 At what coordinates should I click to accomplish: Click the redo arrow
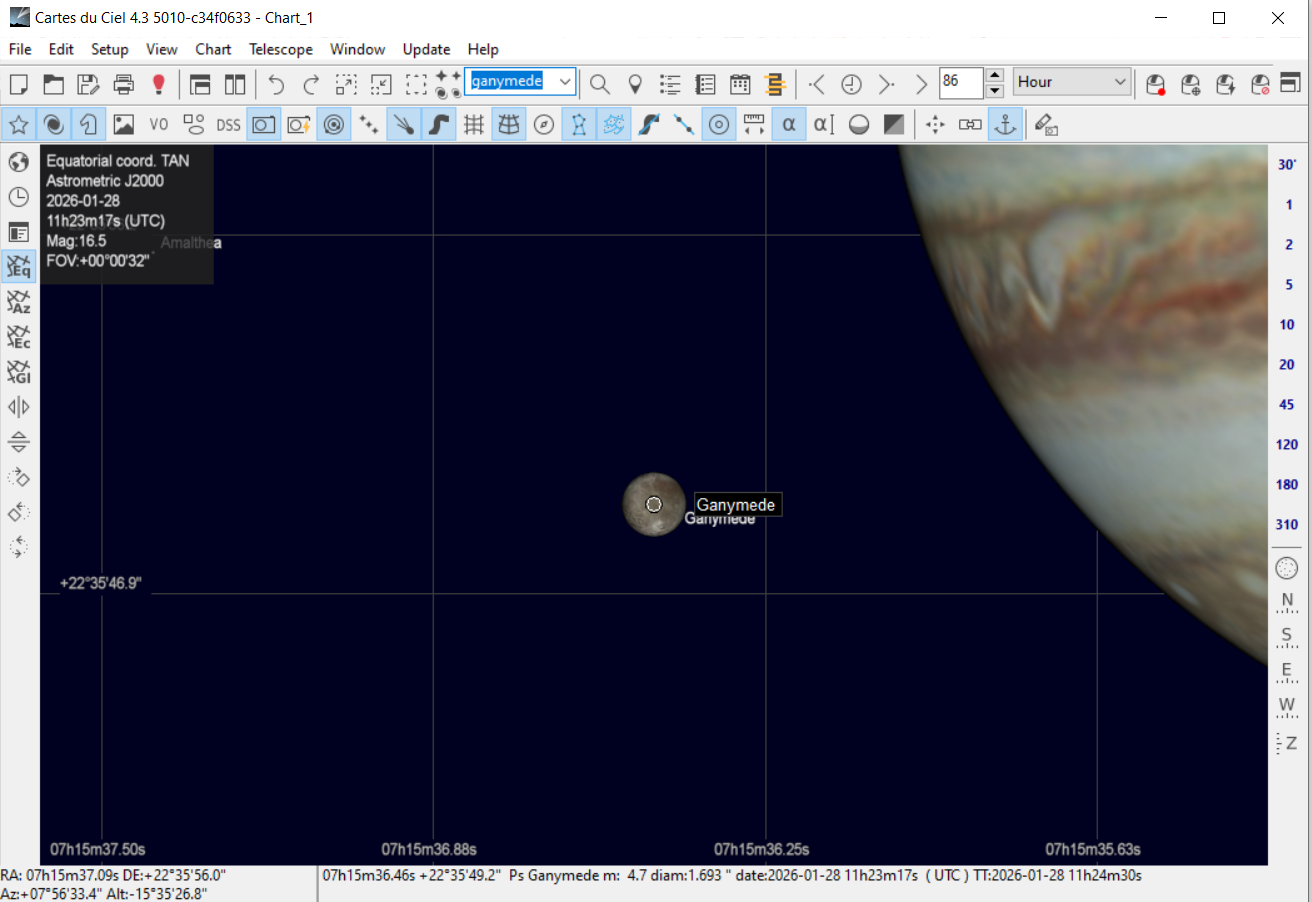(312, 84)
